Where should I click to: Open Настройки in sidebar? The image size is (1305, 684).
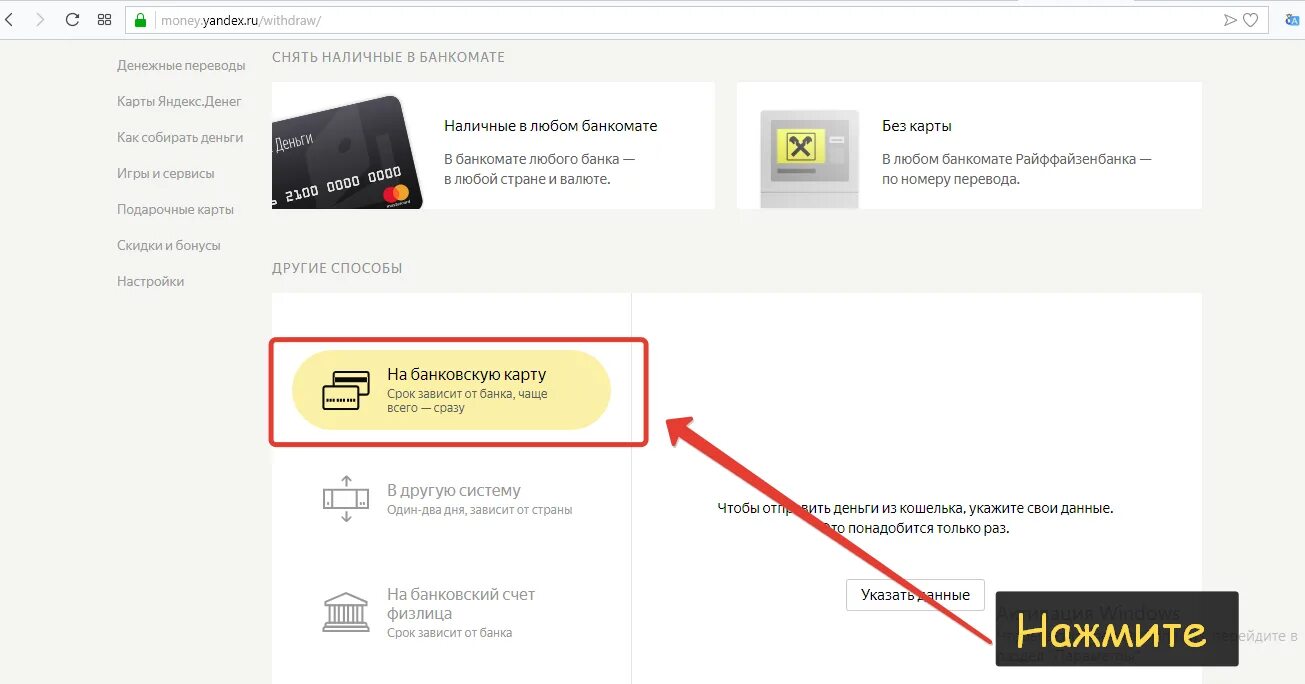pyautogui.click(x=150, y=282)
